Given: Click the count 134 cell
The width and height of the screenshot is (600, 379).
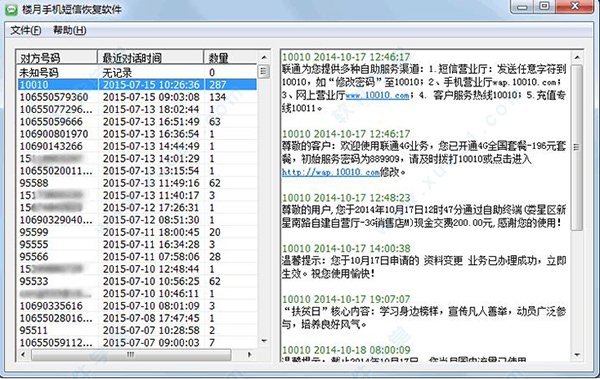Looking at the screenshot, I should 217,97.
